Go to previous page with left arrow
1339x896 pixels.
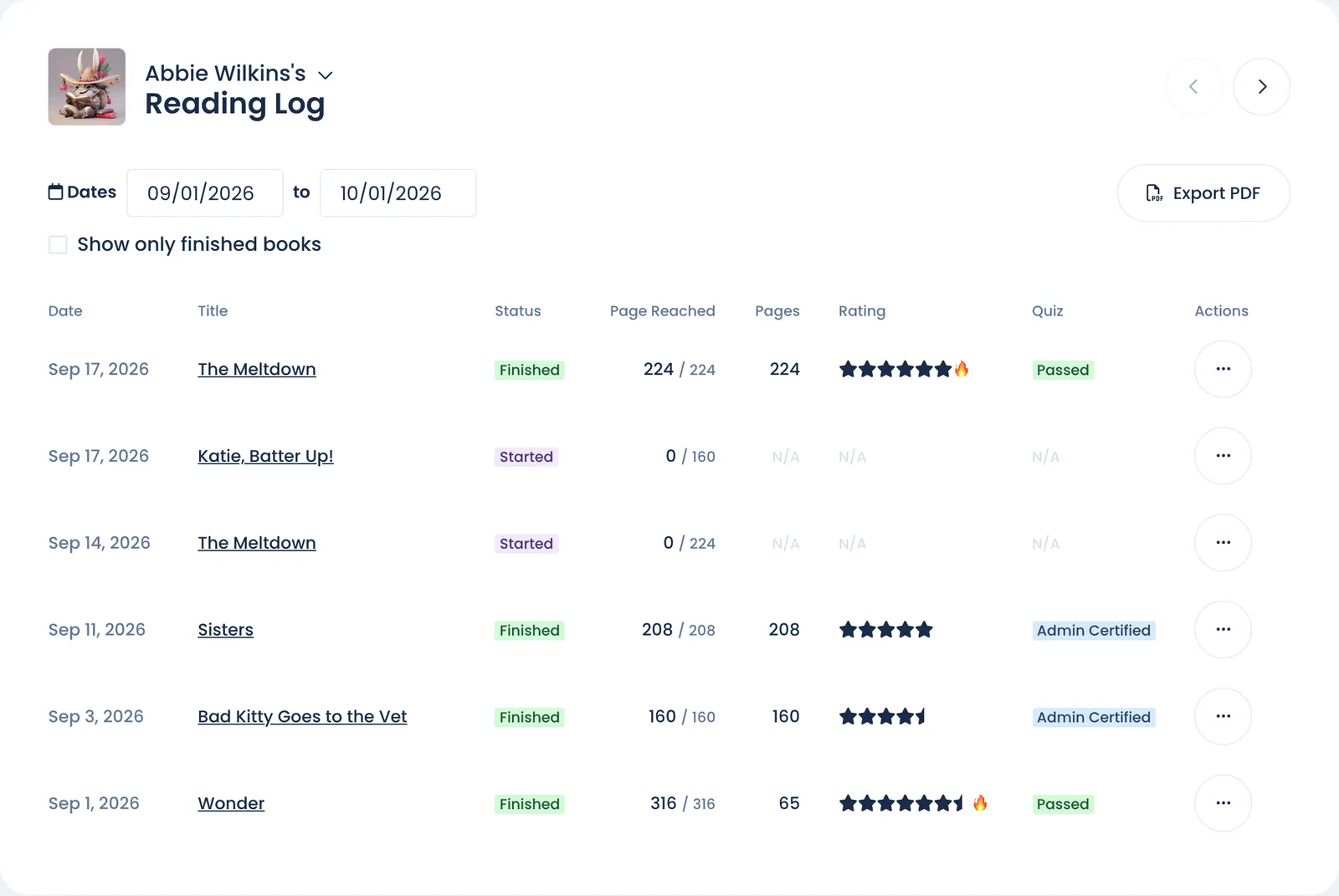coord(1193,86)
